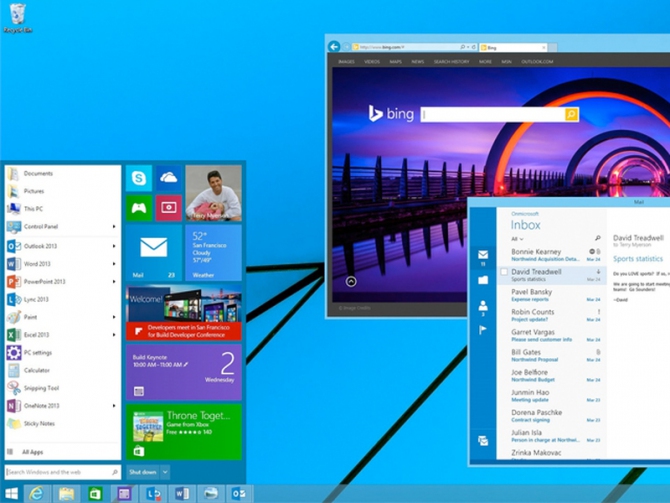Open Documents from Start menu list
670x503 pixels.
(63, 174)
